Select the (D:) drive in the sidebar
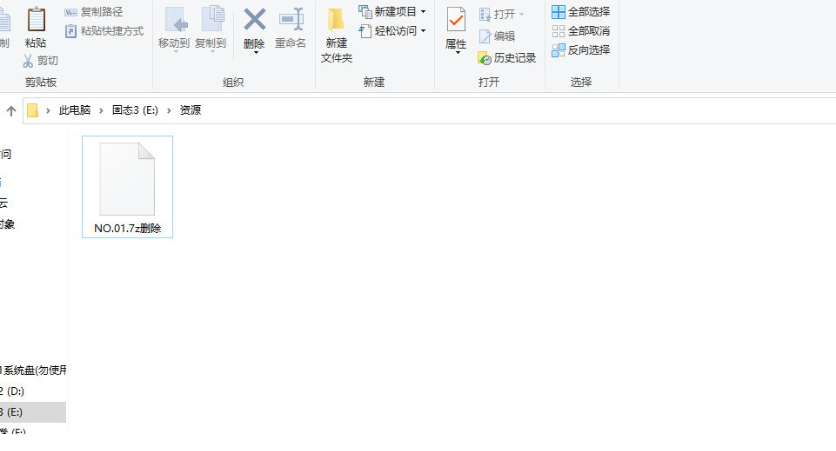 point(33,391)
